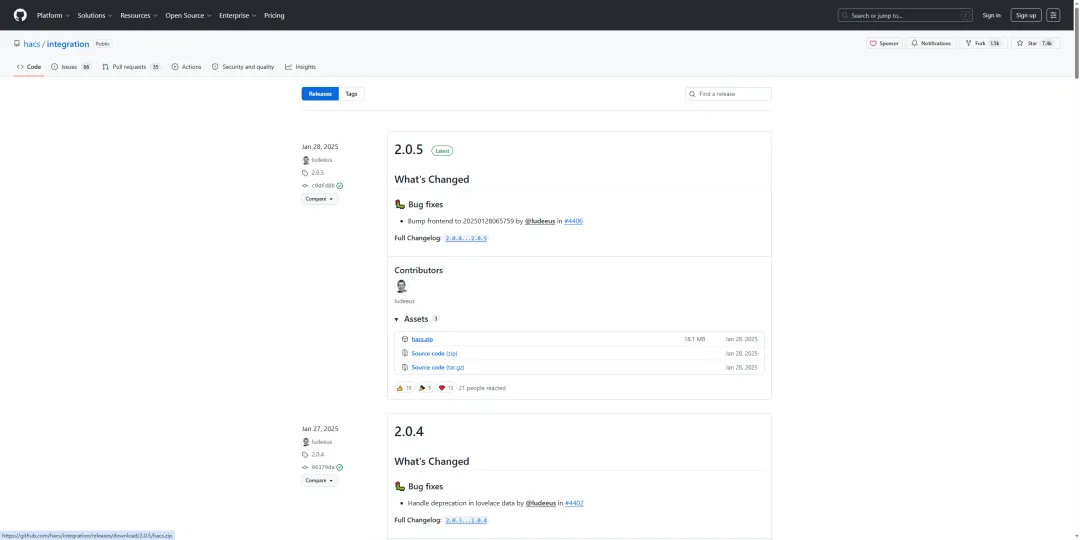Open the @ludeeus mention in 2.0.4 notes
This screenshot has width=1080, height=540.
[541, 503]
